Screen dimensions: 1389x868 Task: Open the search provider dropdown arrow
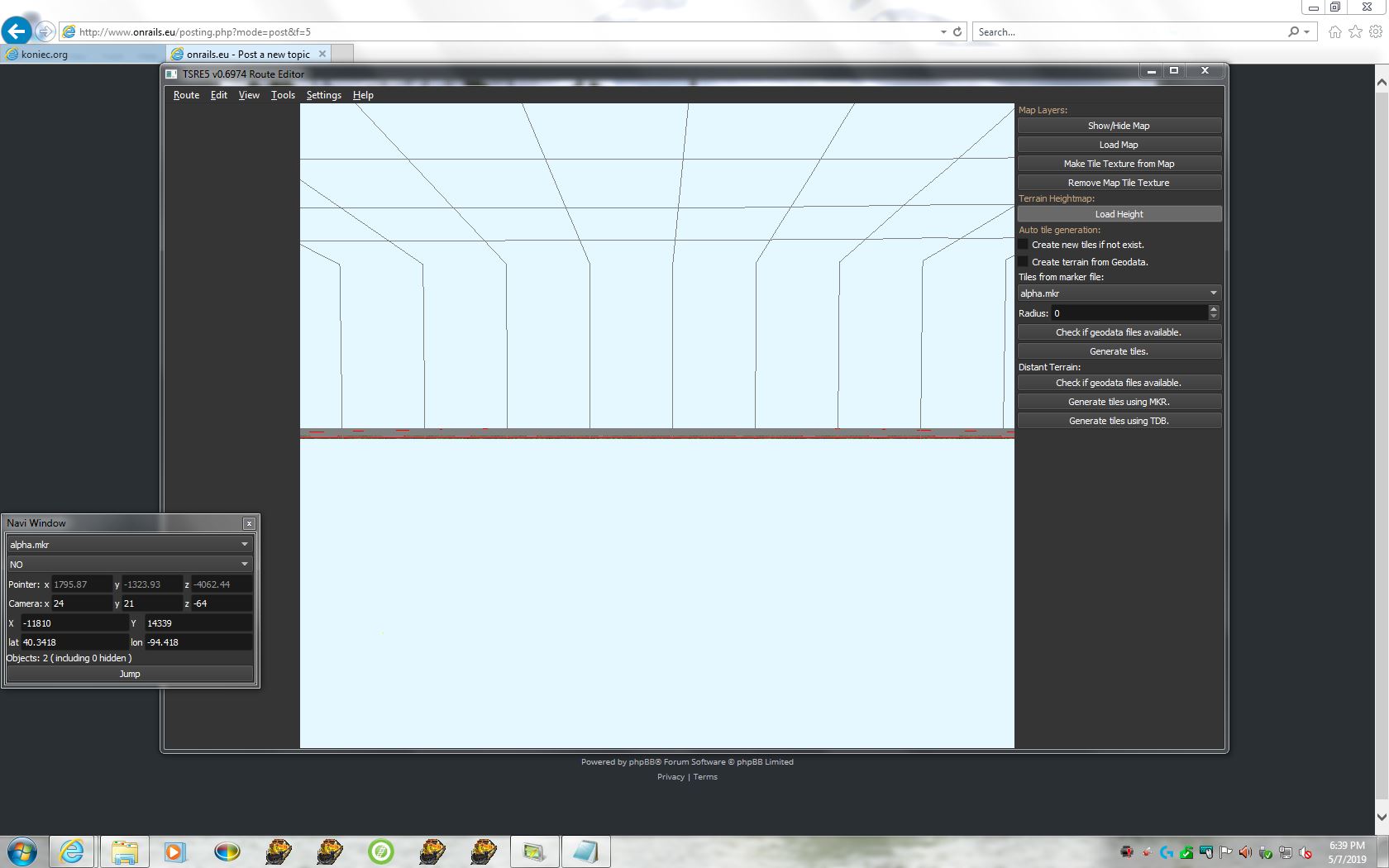(x=1306, y=31)
